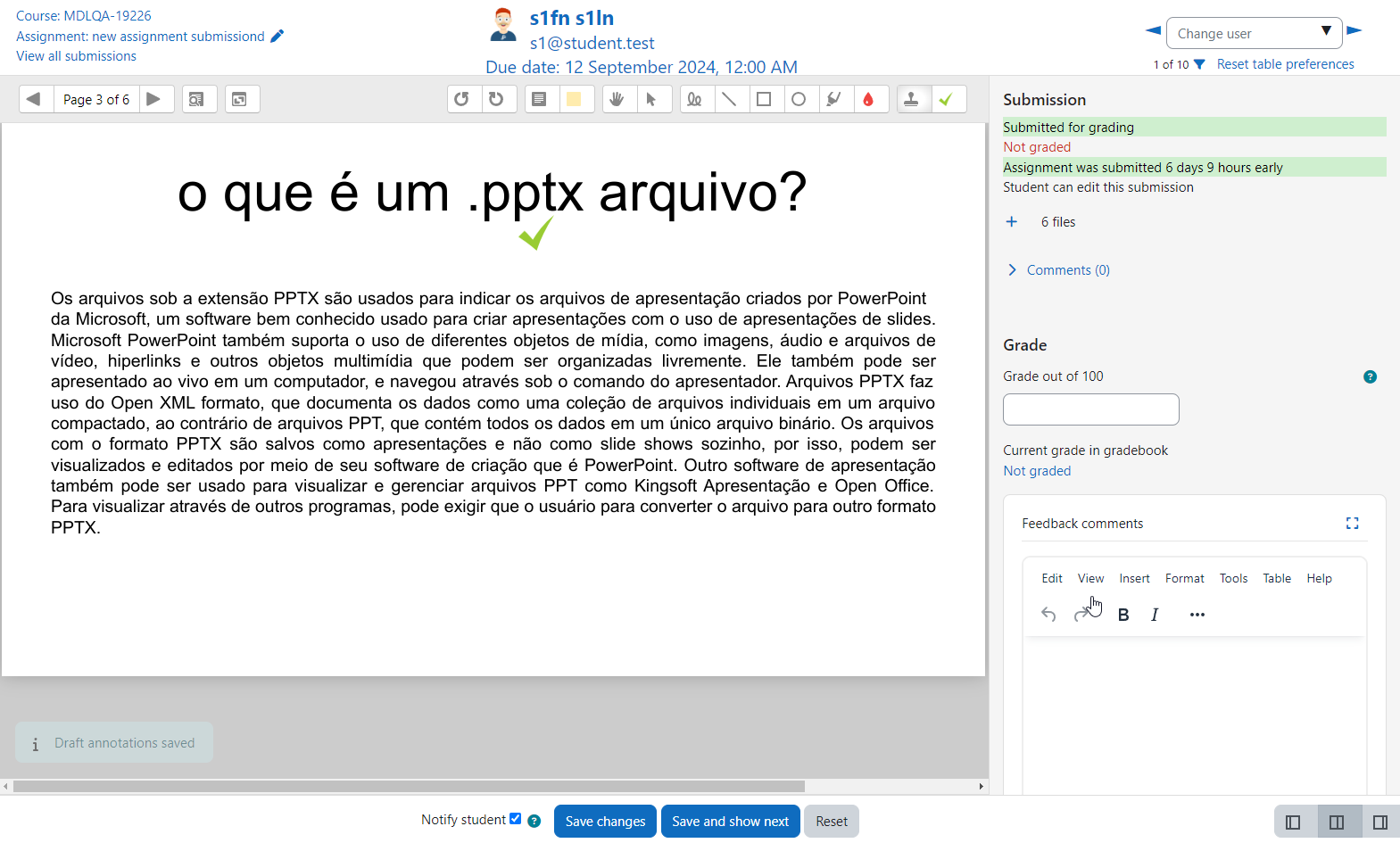This screenshot has height=843, width=1400.
Task: Click the Reset button
Action: point(832,822)
